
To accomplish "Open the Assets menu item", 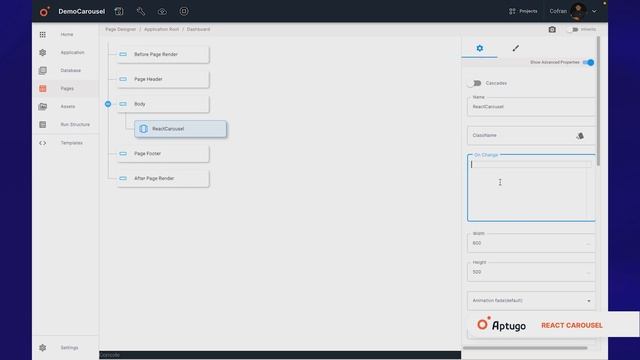I will [x=68, y=107].
